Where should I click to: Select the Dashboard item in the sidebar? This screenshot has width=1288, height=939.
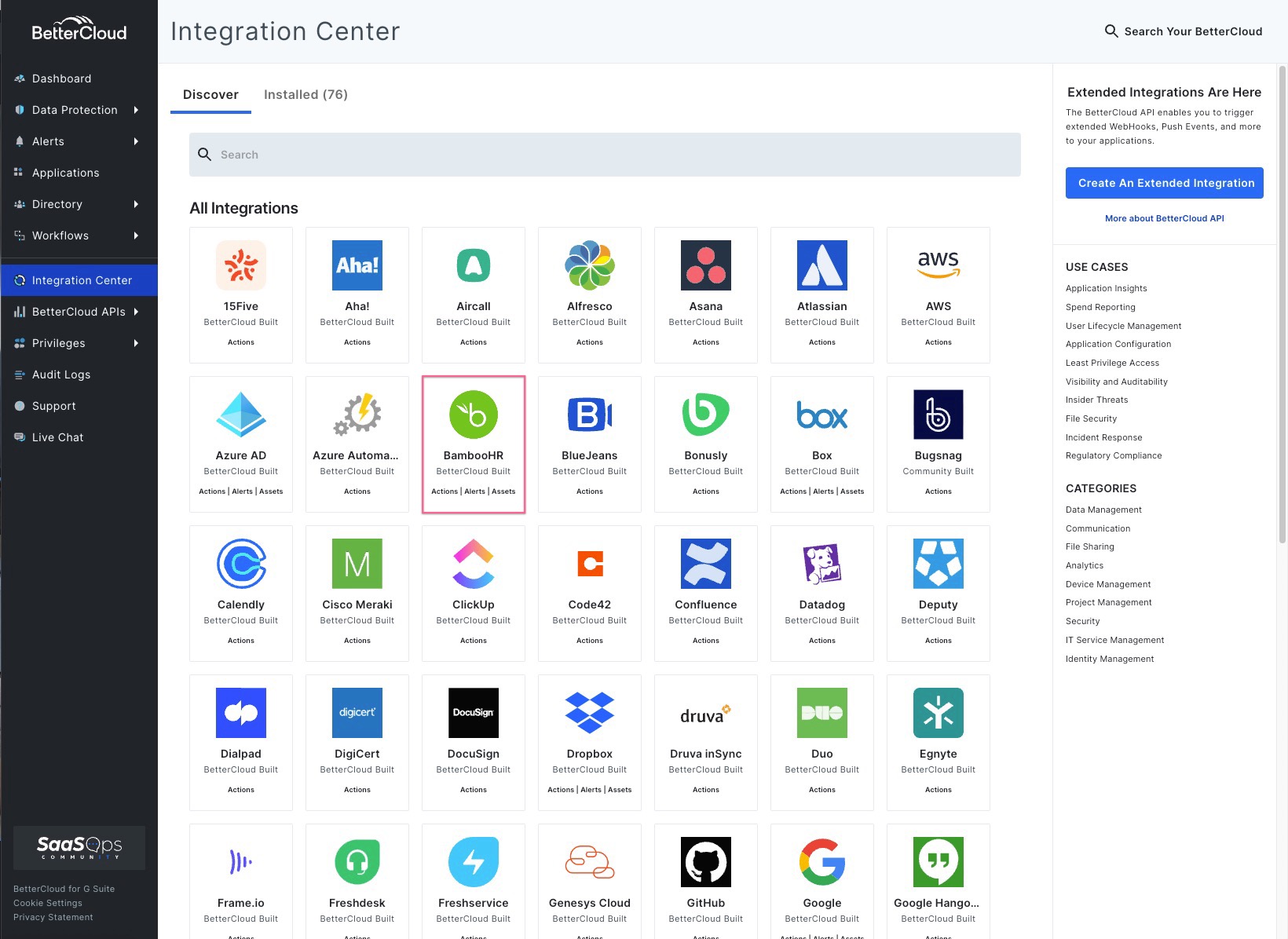62,79
